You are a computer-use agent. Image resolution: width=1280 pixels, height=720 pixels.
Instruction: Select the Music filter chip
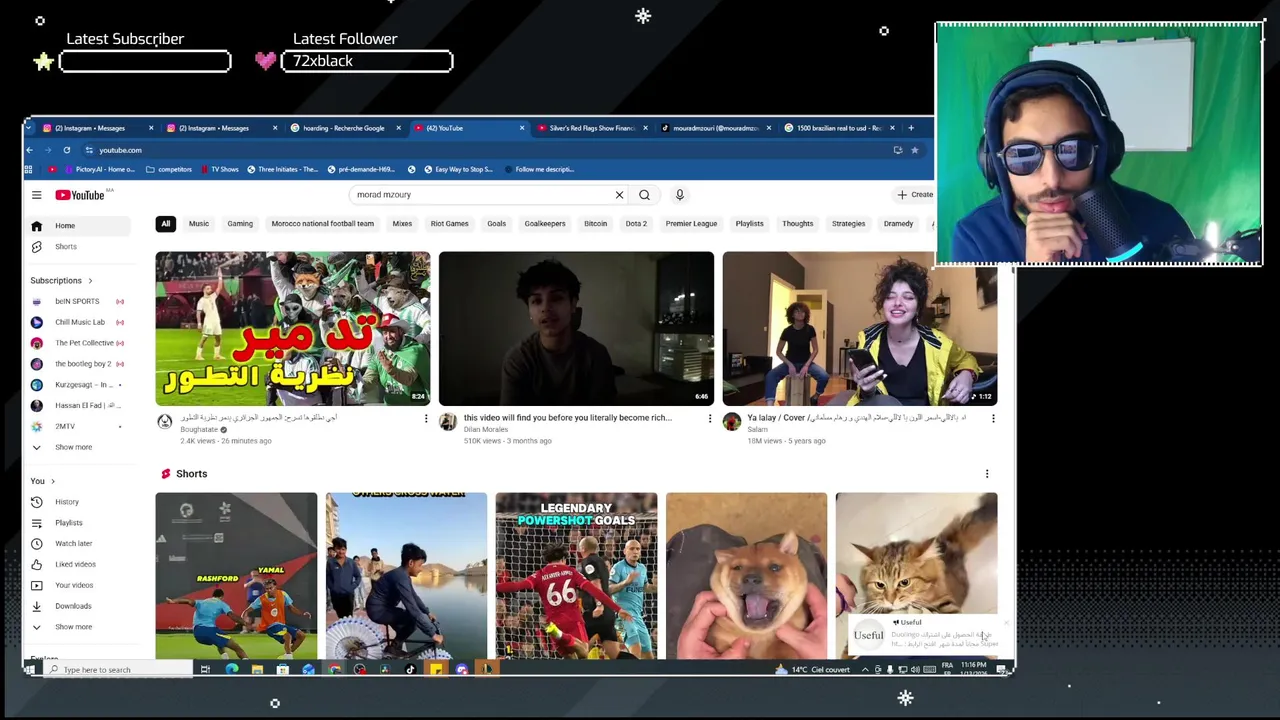(x=199, y=224)
